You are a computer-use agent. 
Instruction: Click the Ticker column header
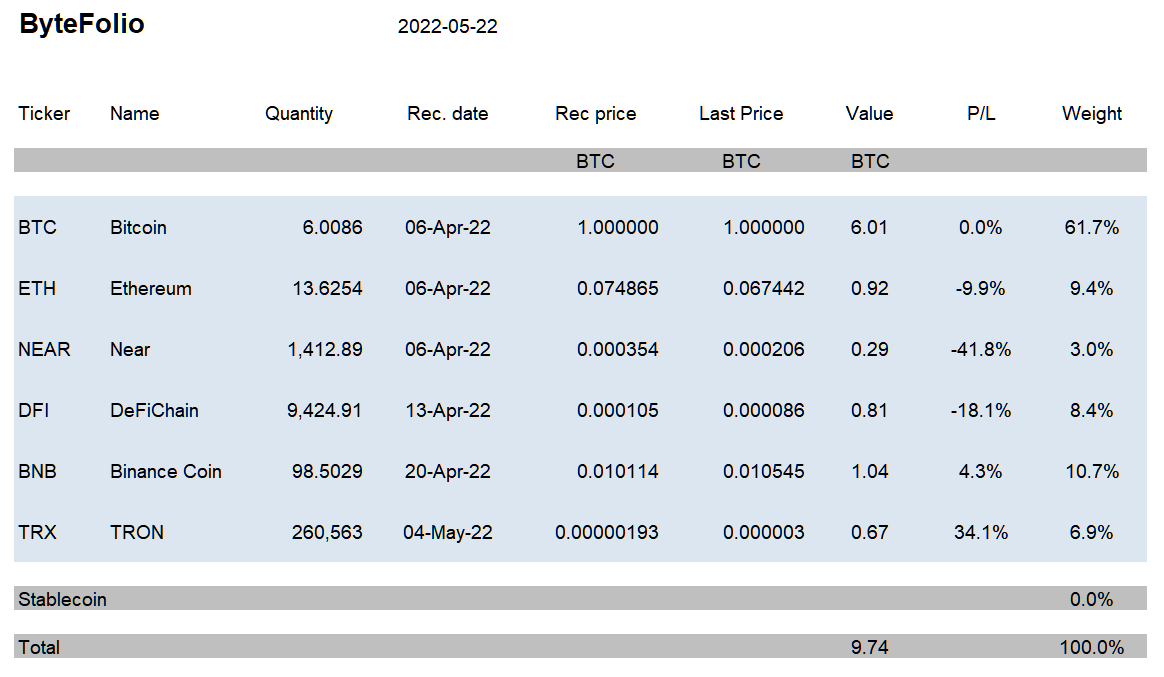[x=44, y=114]
